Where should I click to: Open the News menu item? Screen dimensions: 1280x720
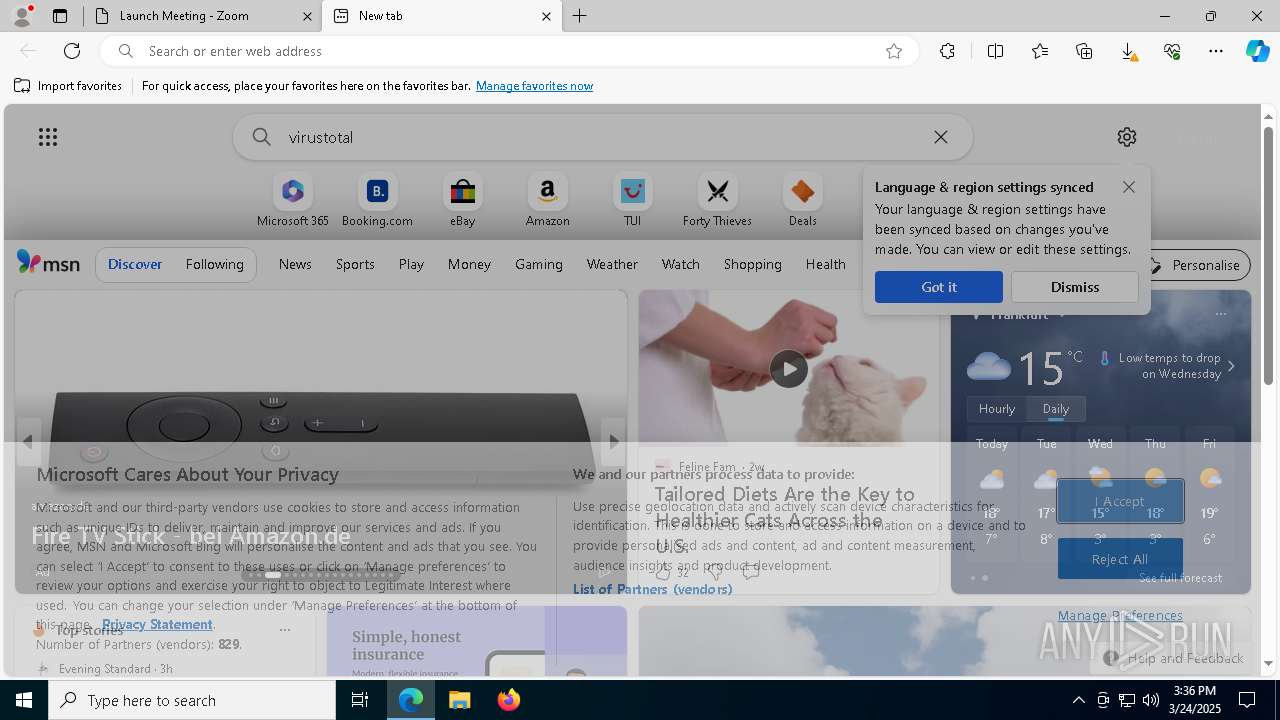pyautogui.click(x=295, y=264)
